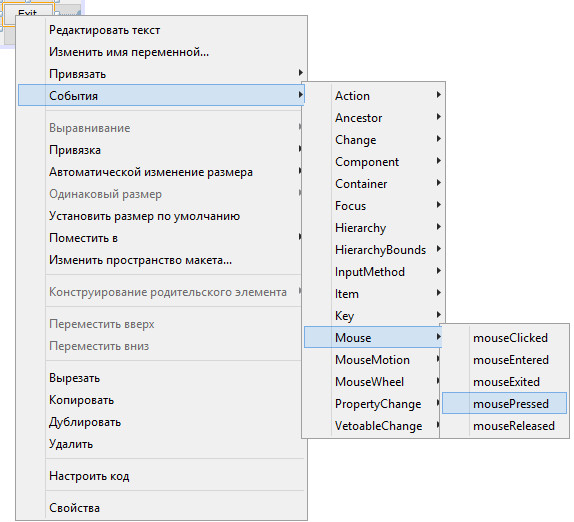Screen dimensions: 574x522
Task: Expand MouseMotion events submenu
Action: pos(373,359)
